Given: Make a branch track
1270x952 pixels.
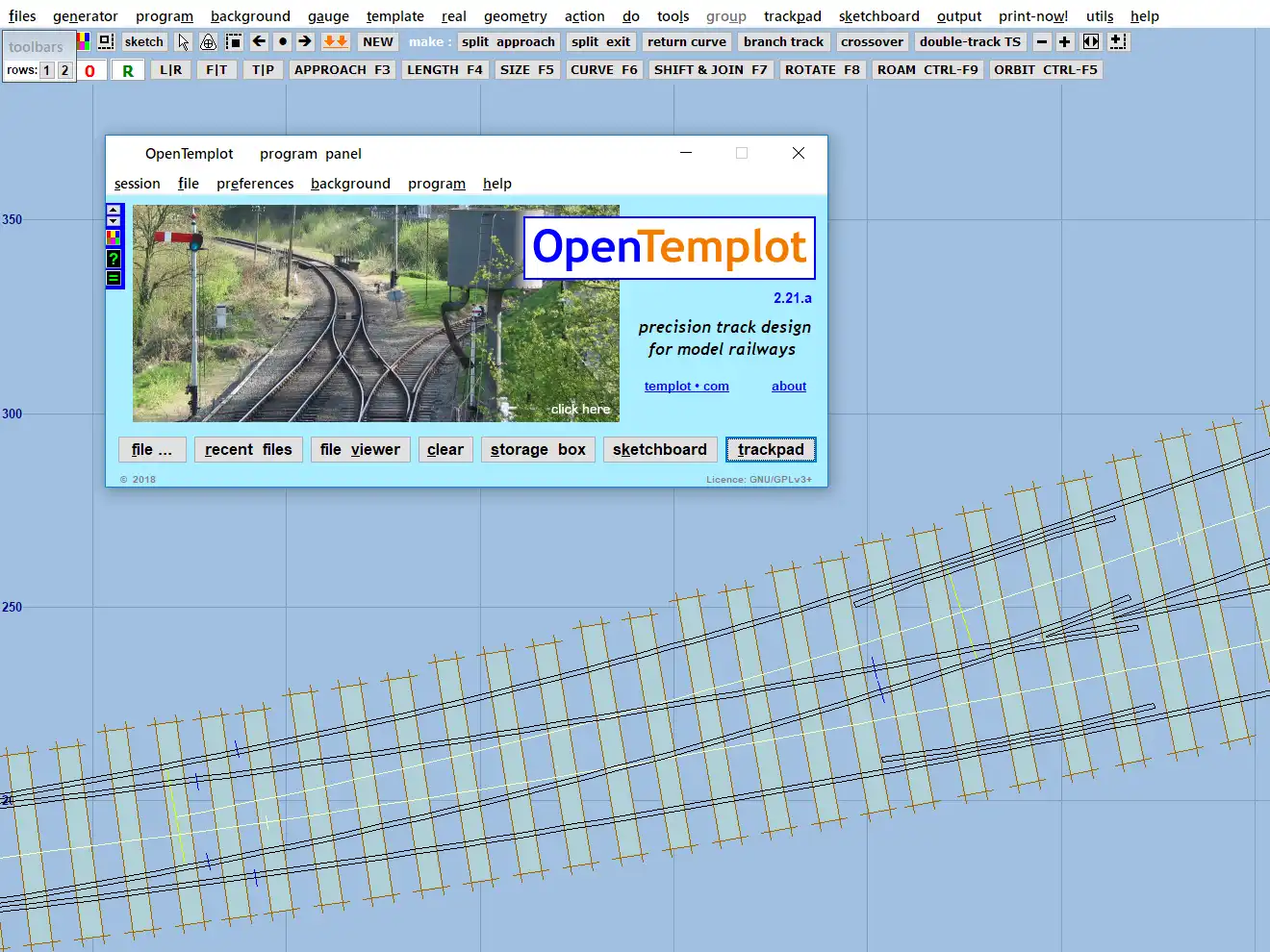Looking at the screenshot, I should [x=783, y=41].
